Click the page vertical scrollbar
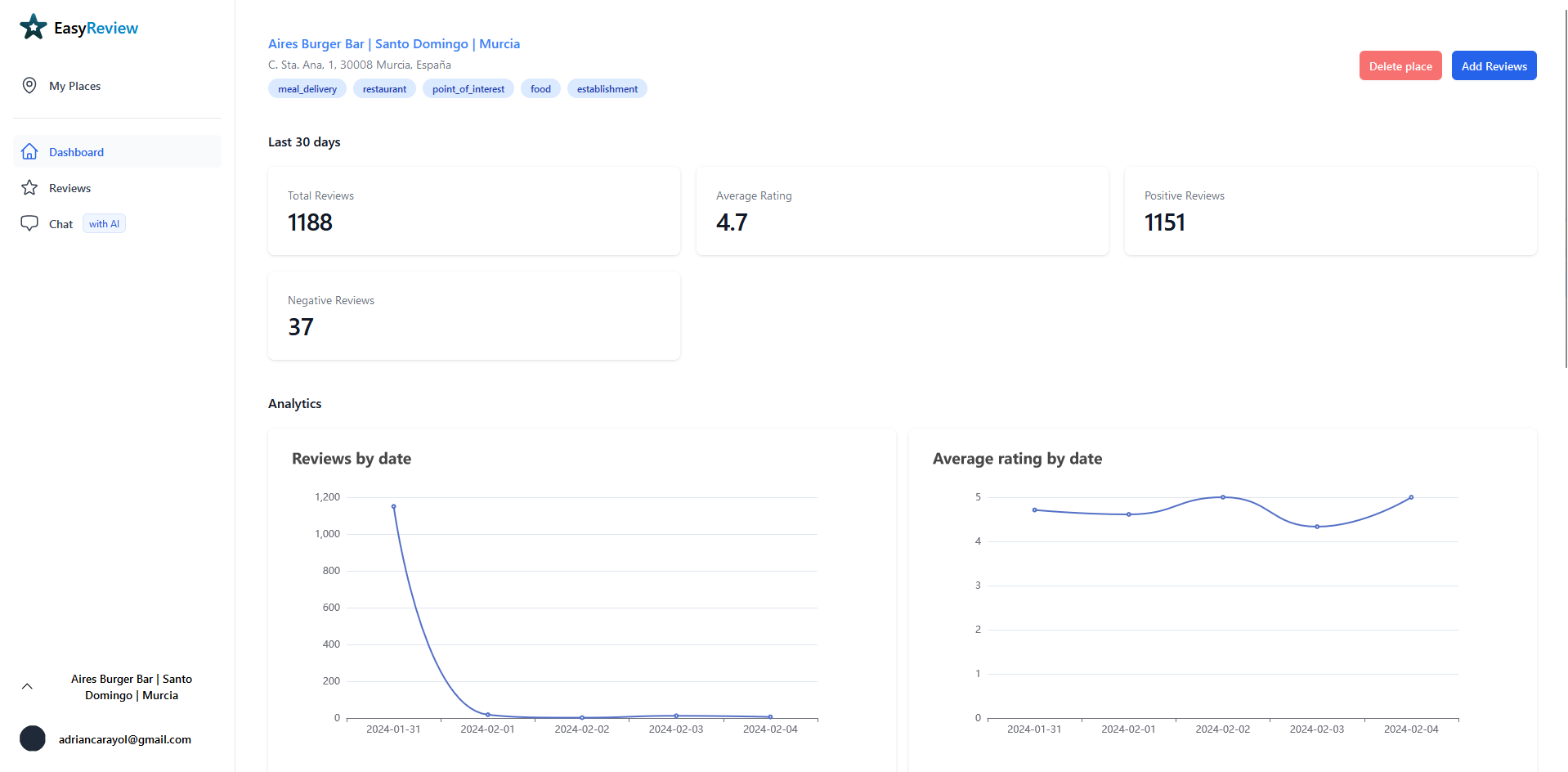Viewport: 1568px width, 772px height. 1565,188
